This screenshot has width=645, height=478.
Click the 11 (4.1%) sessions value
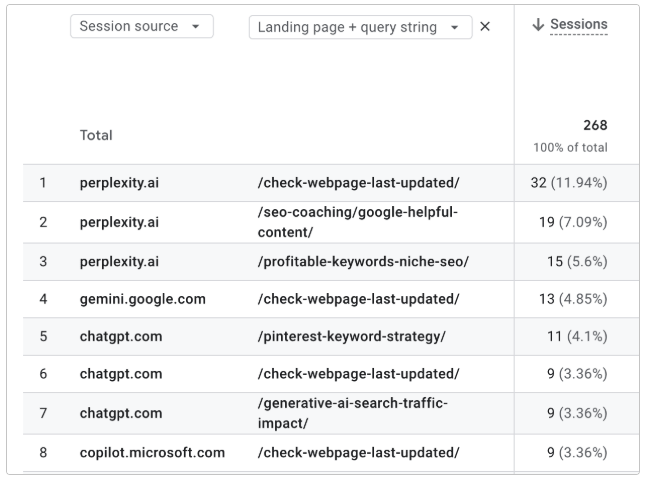point(577,336)
